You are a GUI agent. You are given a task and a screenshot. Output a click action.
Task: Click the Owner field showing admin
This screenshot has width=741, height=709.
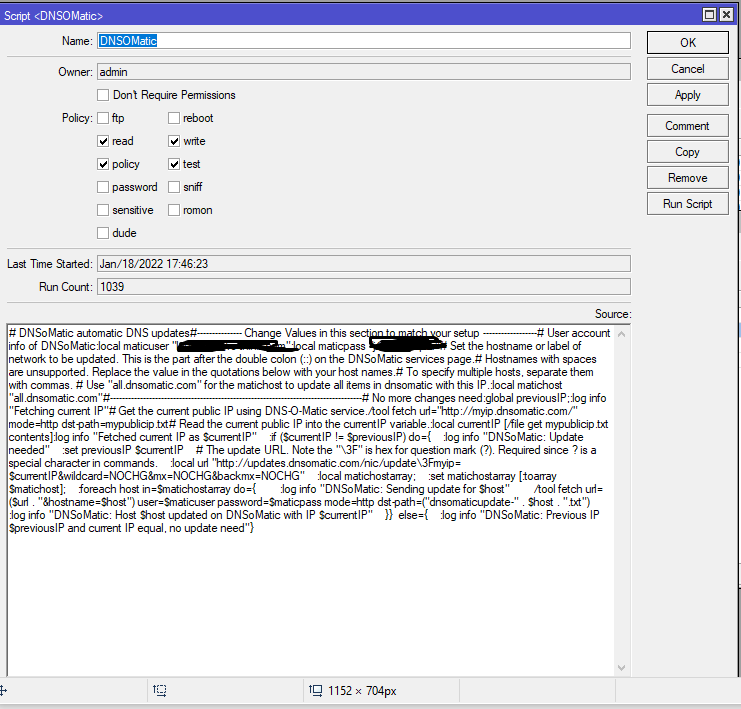(x=364, y=72)
